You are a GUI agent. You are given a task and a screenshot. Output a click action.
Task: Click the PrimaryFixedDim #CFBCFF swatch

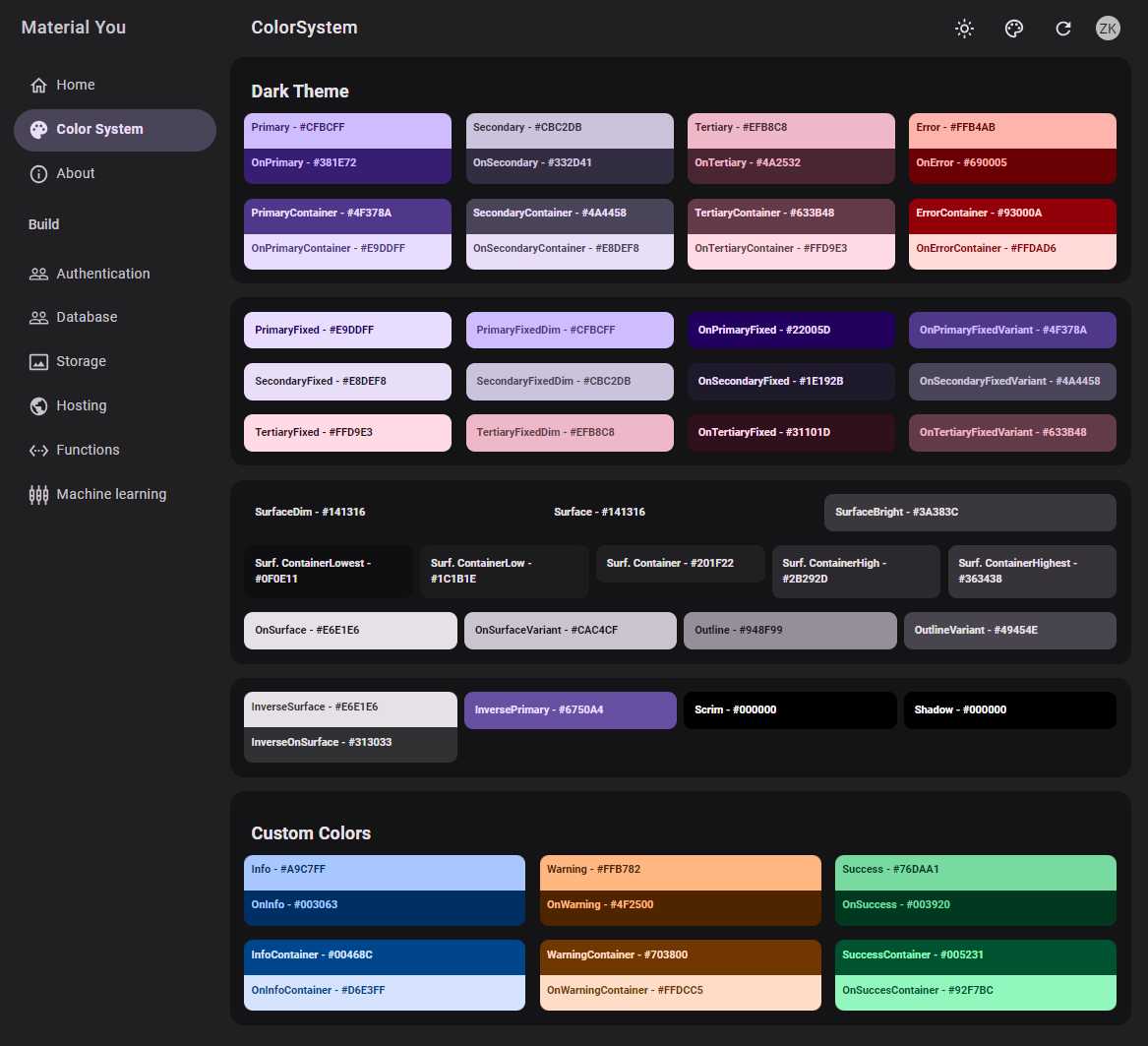point(570,331)
